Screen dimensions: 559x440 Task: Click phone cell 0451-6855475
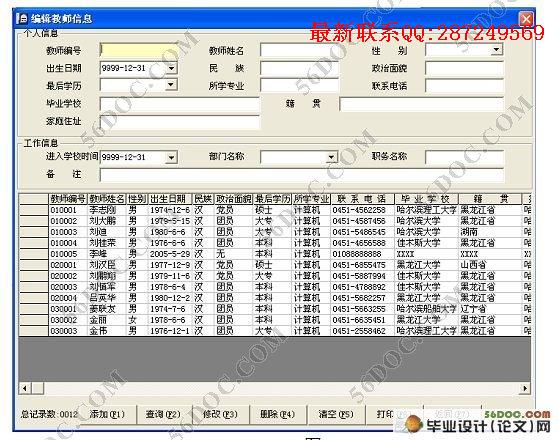363,265
